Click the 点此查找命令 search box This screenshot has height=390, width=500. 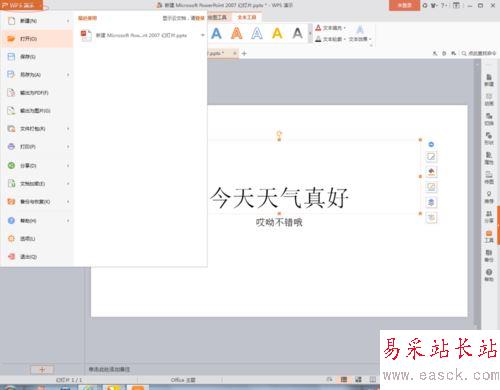pyautogui.click(x=479, y=53)
